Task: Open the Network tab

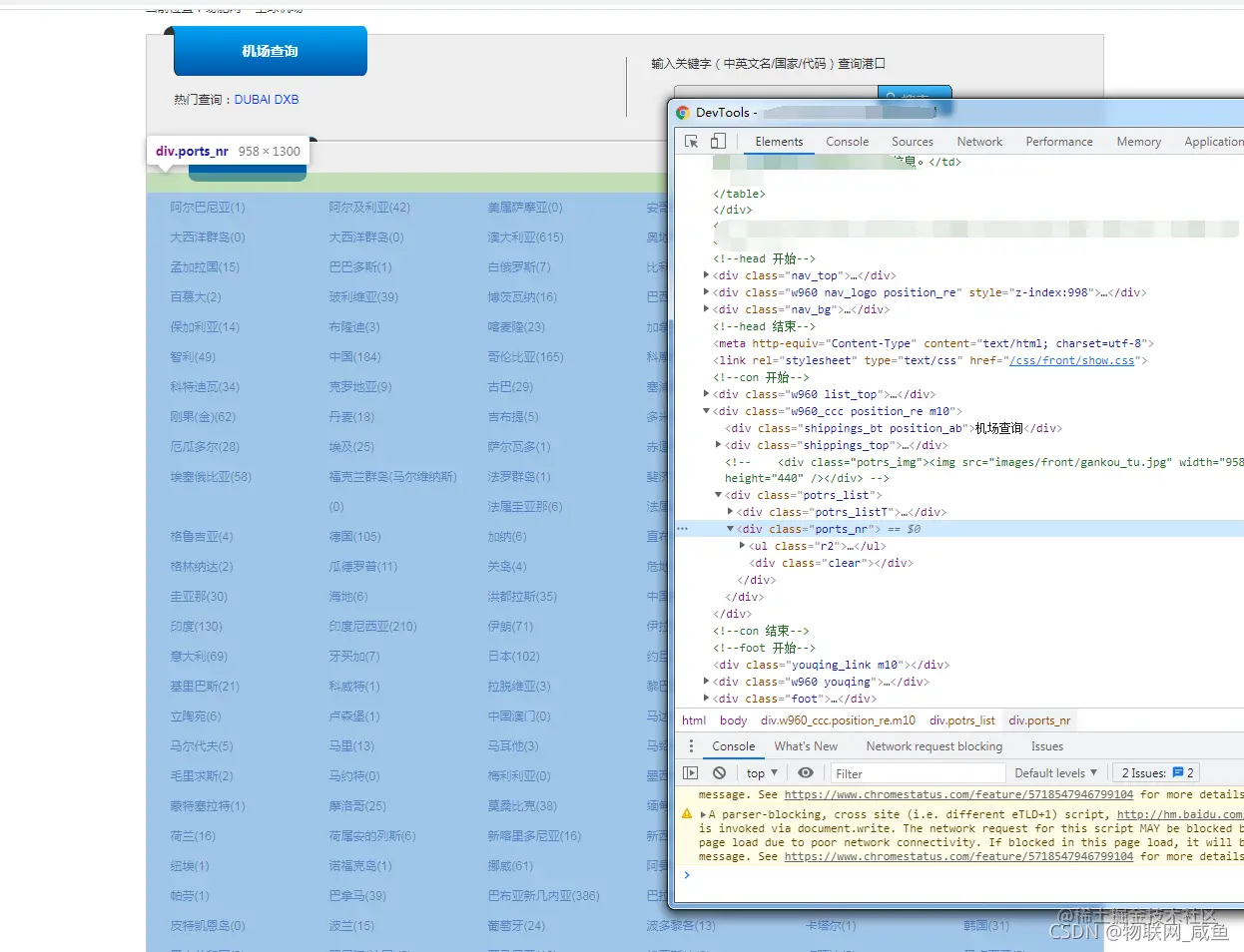Action: point(979,142)
